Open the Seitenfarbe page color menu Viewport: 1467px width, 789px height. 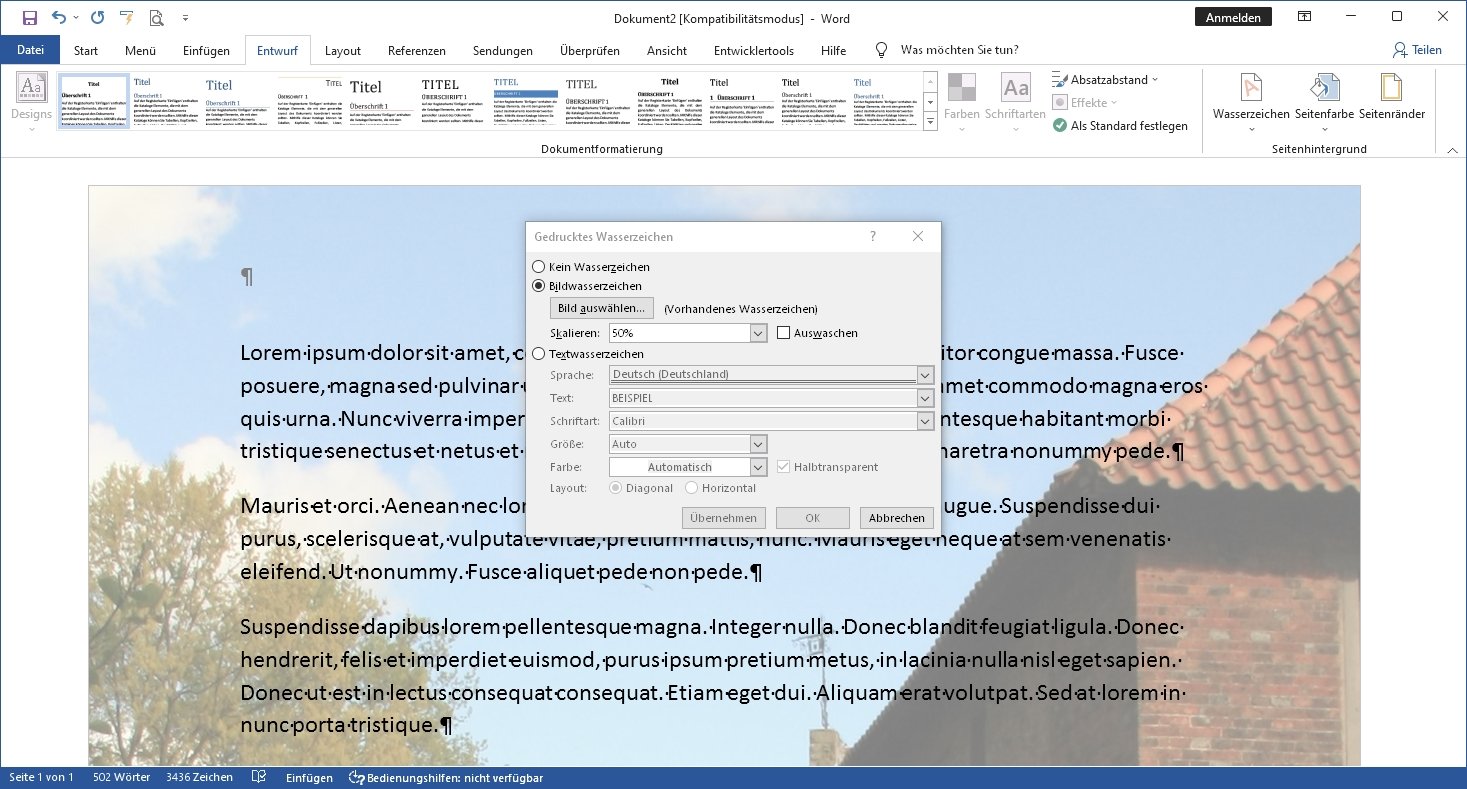1324,100
